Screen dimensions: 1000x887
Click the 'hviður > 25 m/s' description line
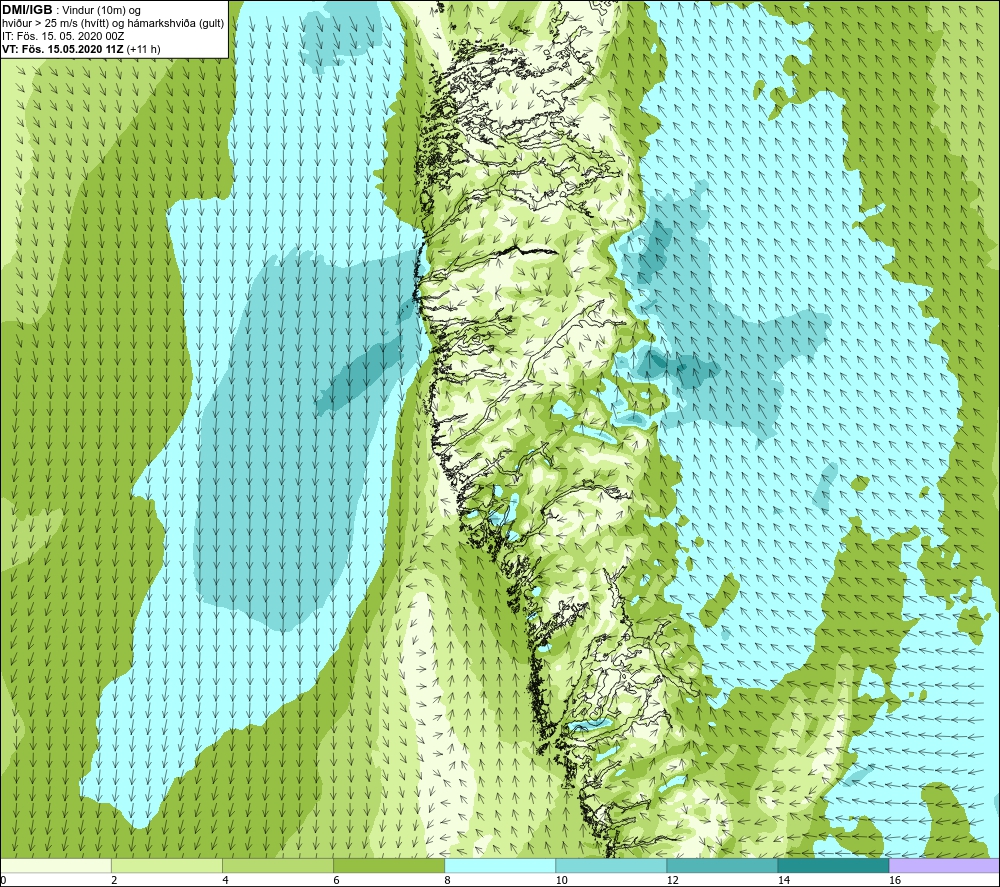coord(113,24)
